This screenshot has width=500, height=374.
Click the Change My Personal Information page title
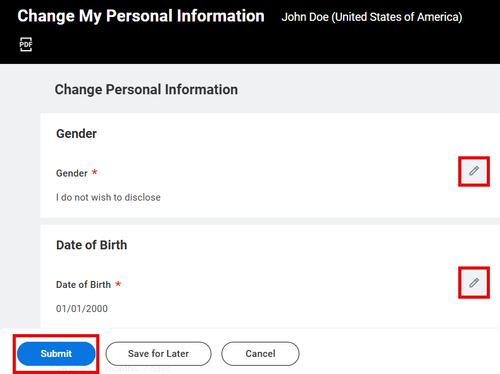(141, 16)
